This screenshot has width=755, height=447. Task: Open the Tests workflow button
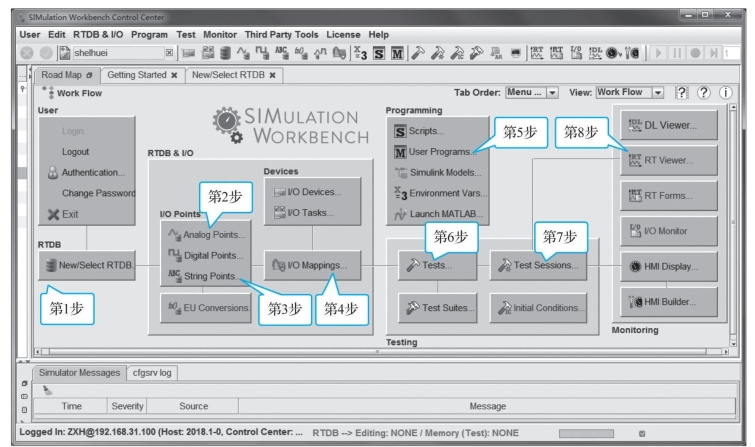tap(437, 265)
